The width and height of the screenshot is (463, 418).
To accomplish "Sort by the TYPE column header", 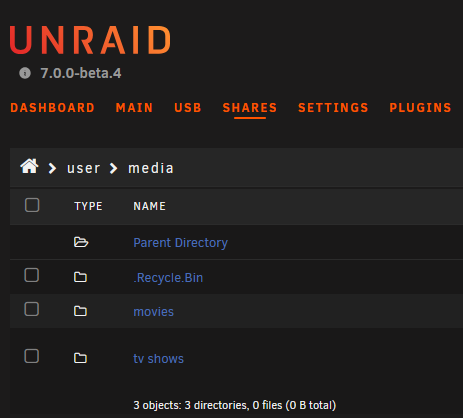I will (88, 206).
